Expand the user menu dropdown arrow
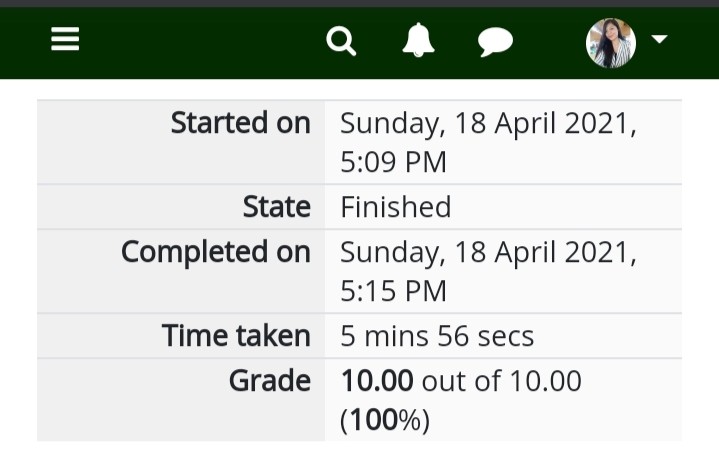Image resolution: width=719 pixels, height=468 pixels. tap(659, 39)
